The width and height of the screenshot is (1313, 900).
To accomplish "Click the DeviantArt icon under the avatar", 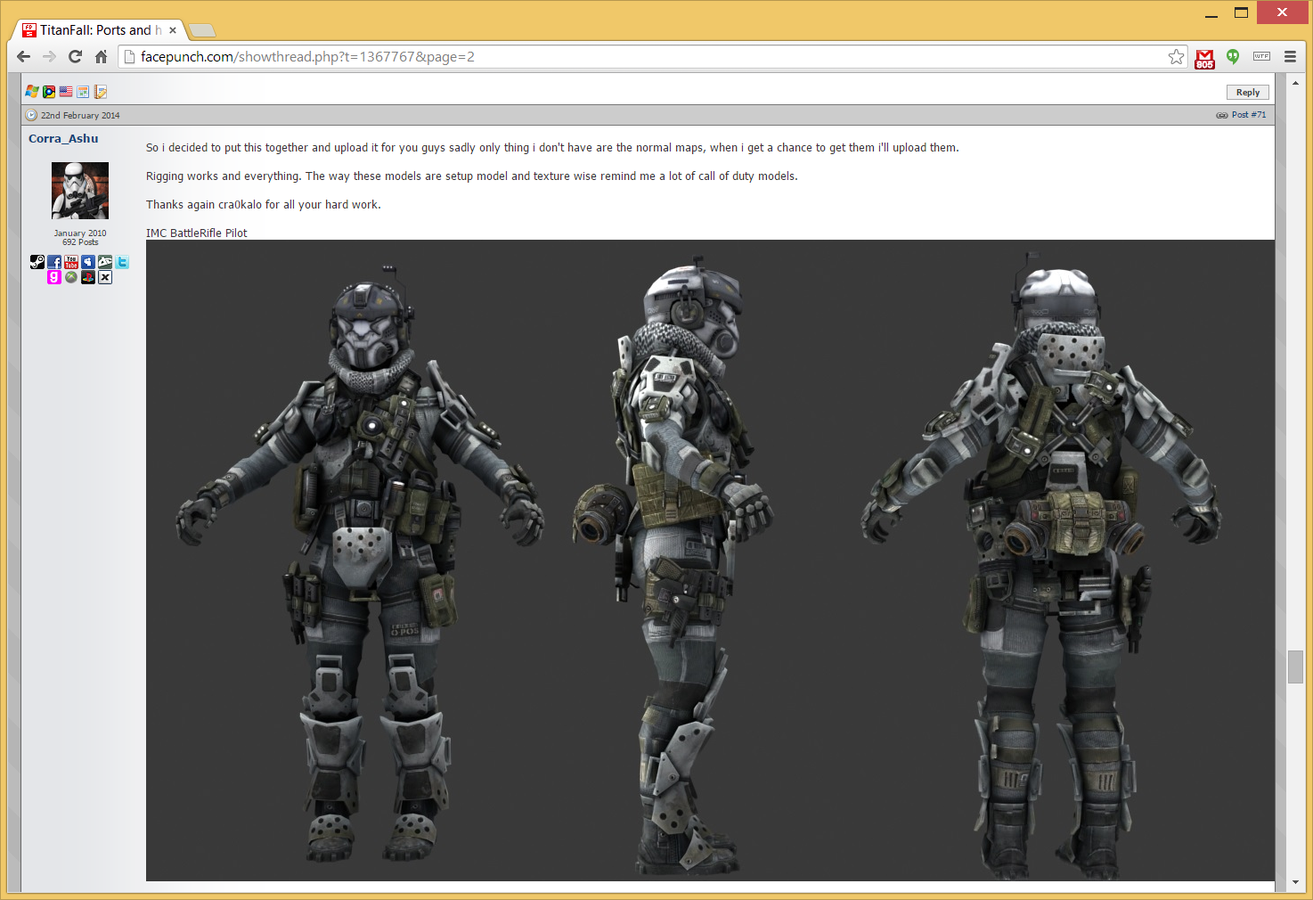I will [x=105, y=262].
